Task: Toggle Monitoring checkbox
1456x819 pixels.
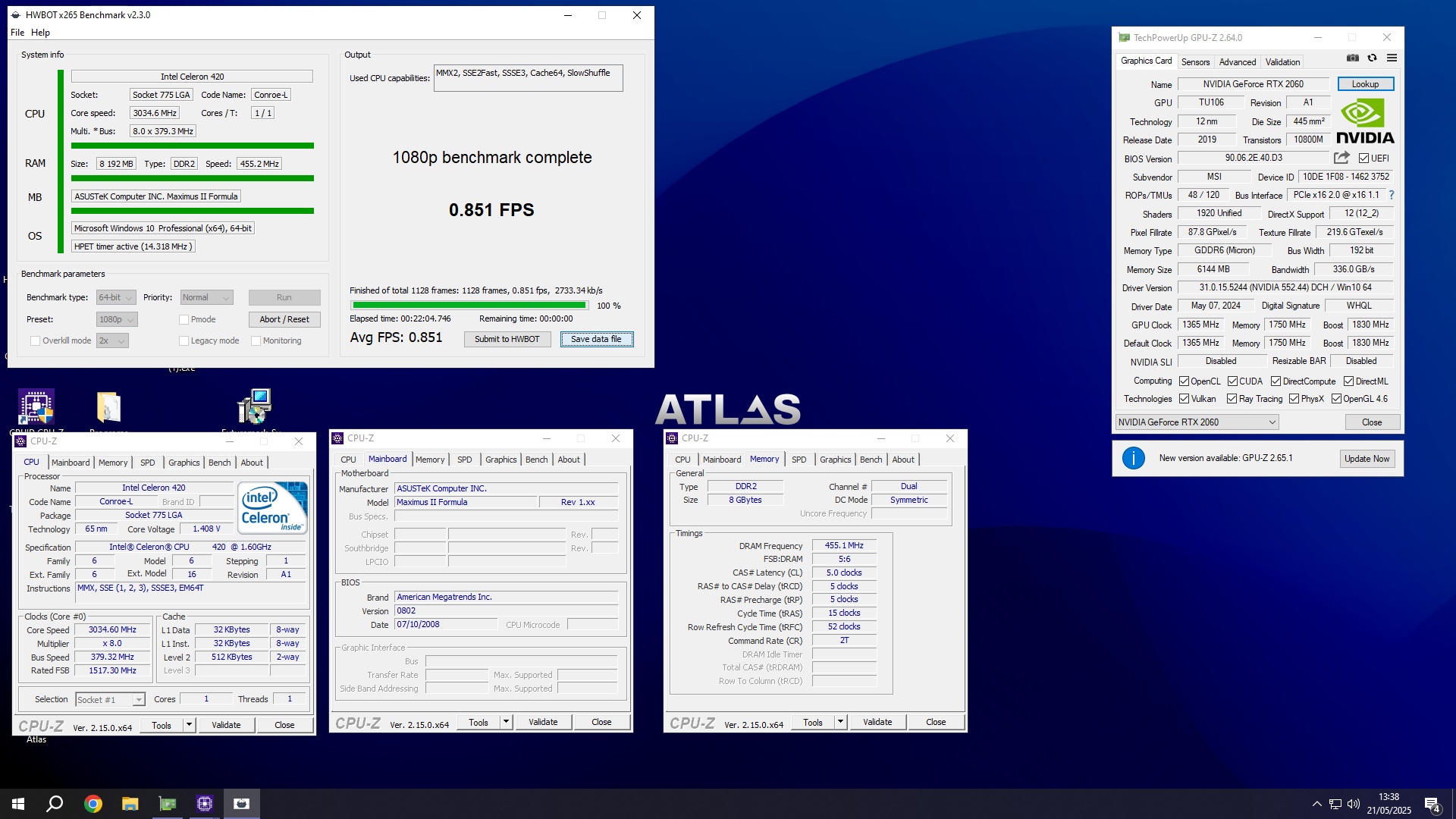Action: (x=256, y=340)
